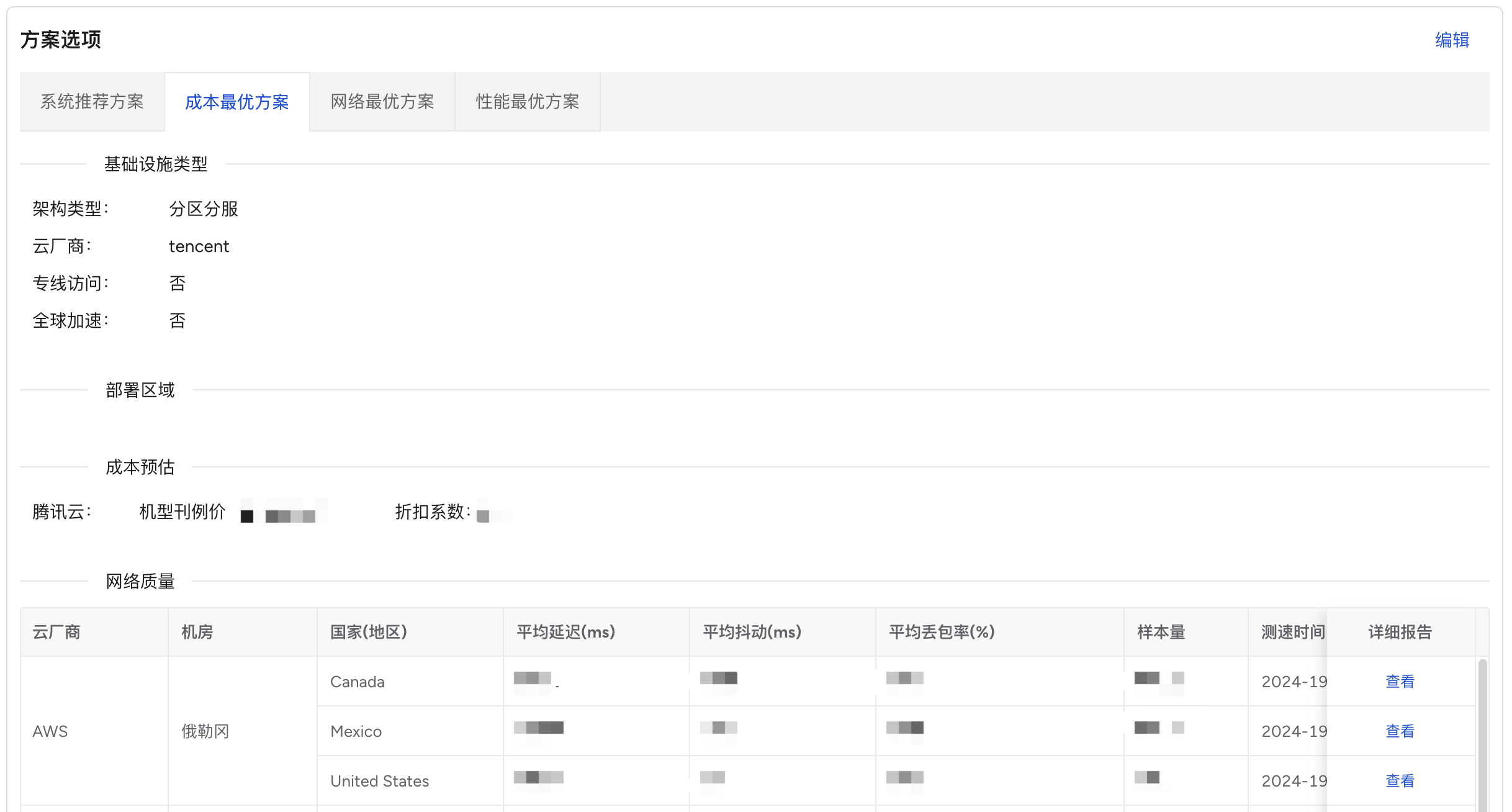
Task: Click the AWS vendor cell
Action: [x=50, y=731]
